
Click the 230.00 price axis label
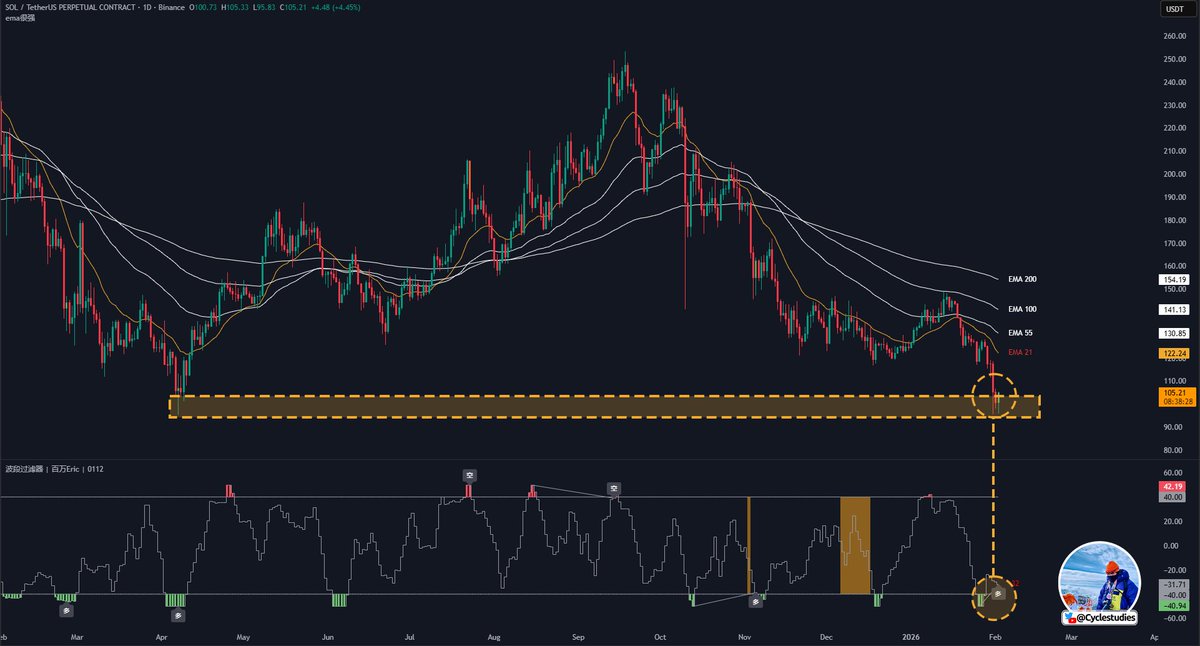[1174, 105]
